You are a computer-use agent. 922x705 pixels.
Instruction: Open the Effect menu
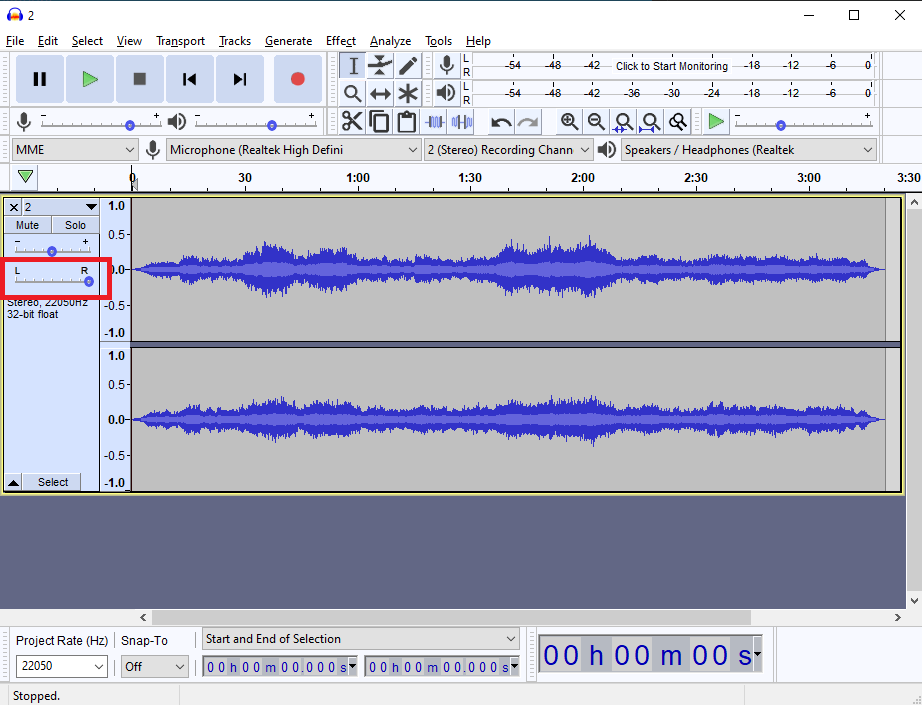tap(340, 41)
